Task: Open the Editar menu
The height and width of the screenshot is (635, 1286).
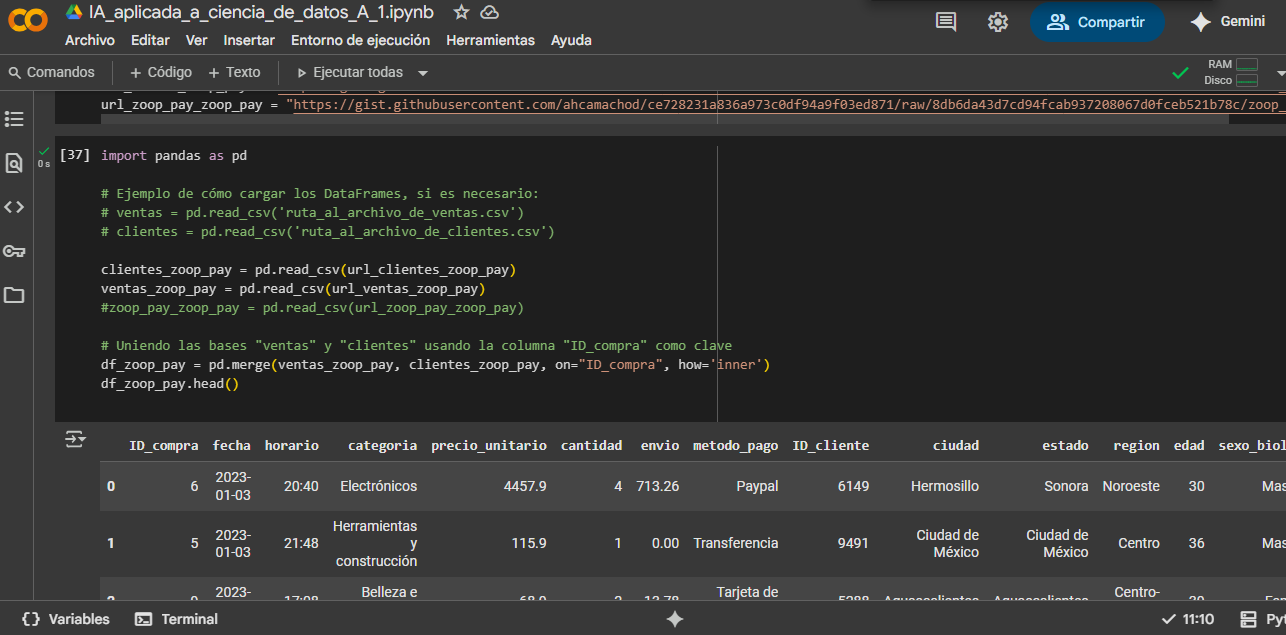Action: [x=150, y=40]
